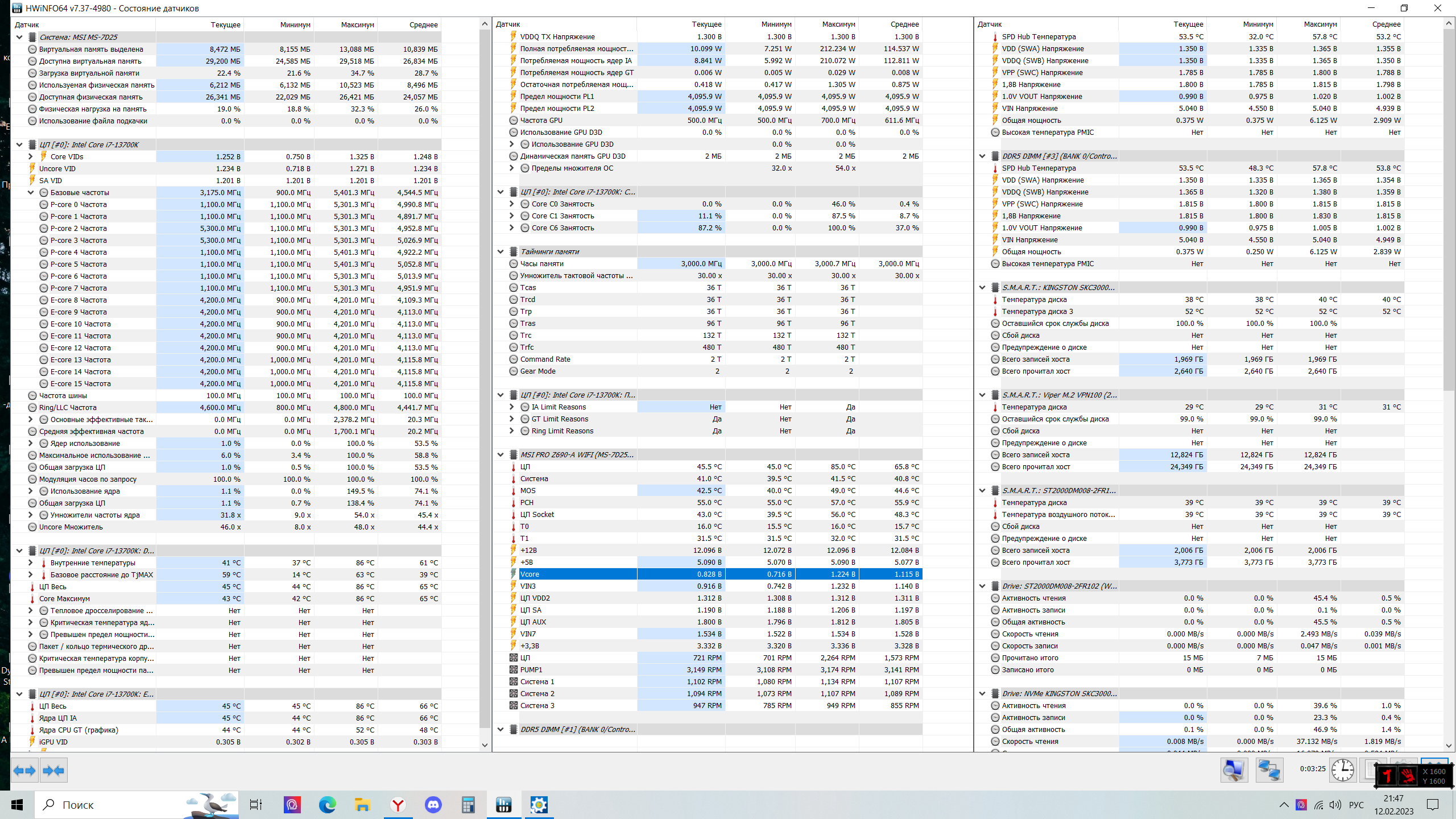Expand the Core VIDs row

31,156
